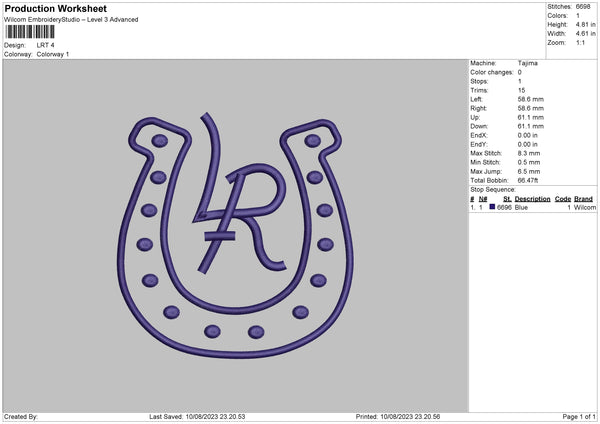This screenshot has width=600, height=424.
Task: Click the blue thread color swatch
Action: [x=492, y=207]
